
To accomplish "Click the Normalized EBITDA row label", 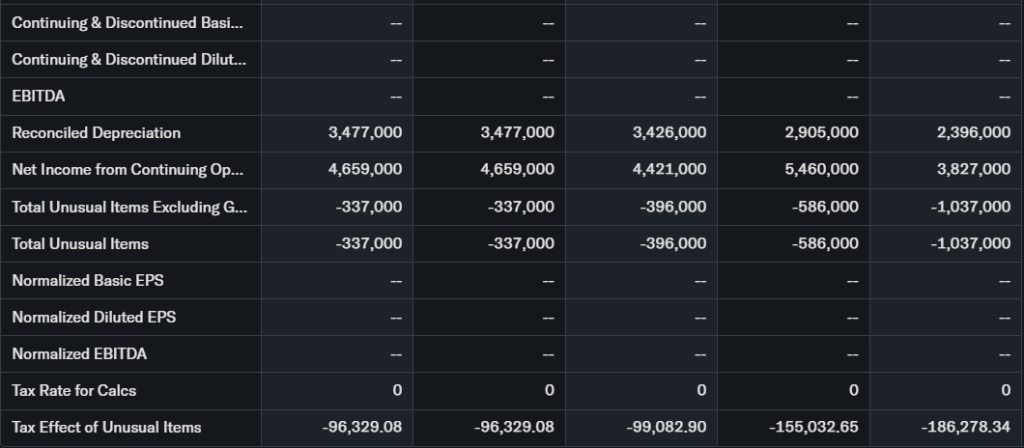I will [x=81, y=354].
